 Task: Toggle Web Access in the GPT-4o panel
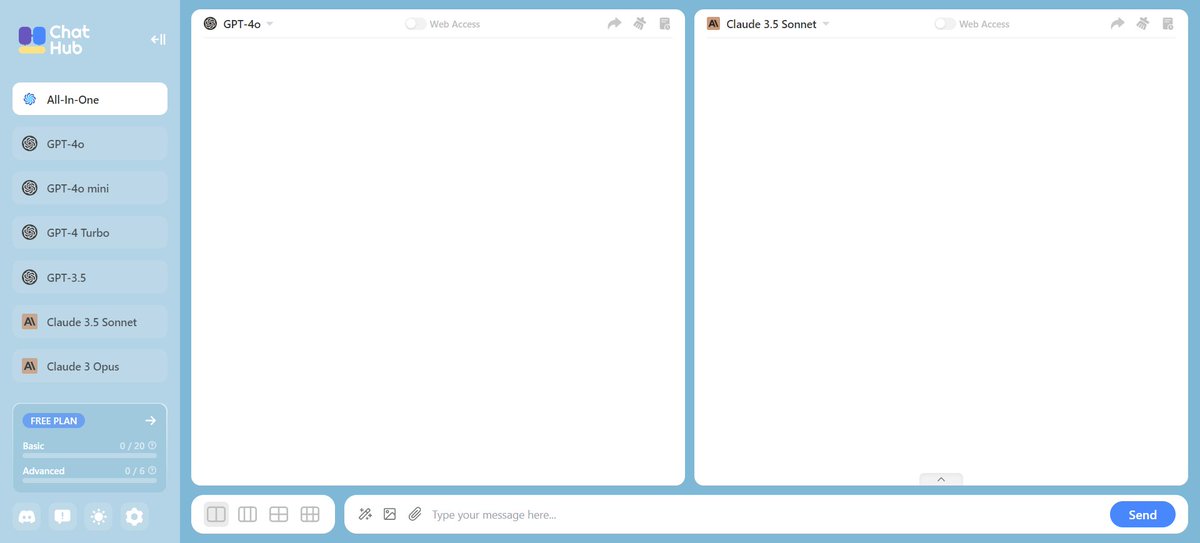[x=415, y=24]
